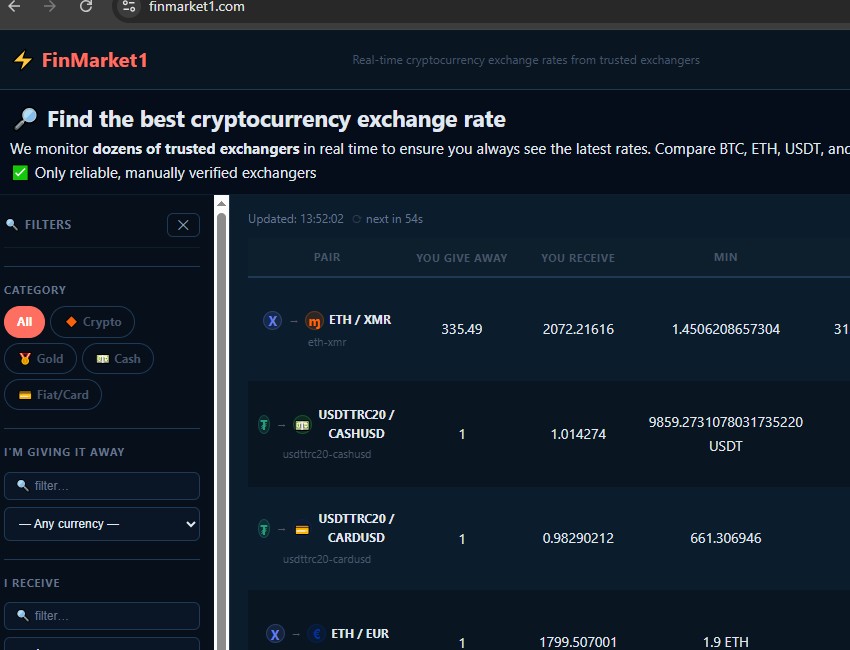Click the magnifier icon next to FILTERS
Screen dimensions: 850x650
[12, 224]
